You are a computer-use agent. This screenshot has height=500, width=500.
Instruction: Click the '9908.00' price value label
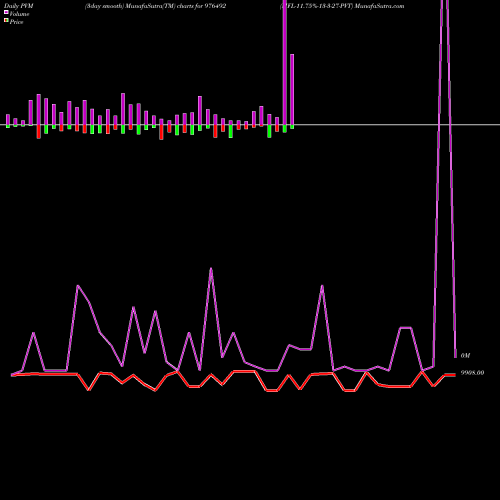click(472, 373)
